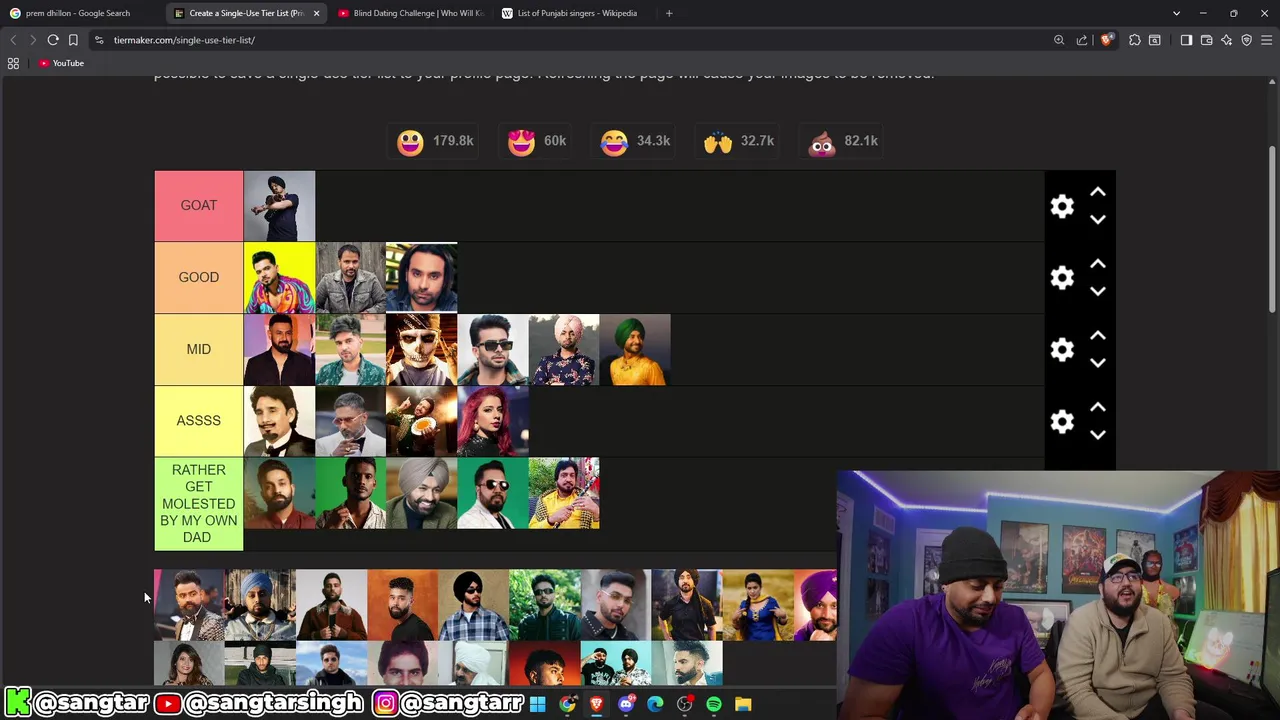1280x720 pixels.
Task: Move the ASSSS tier row down
Action: [1098, 435]
